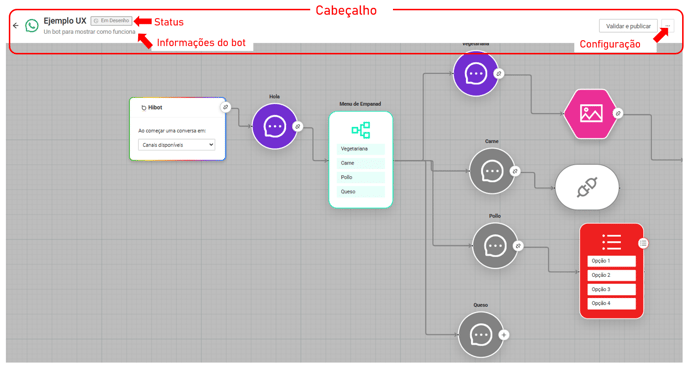Select the Pollo menu option
The width and height of the screenshot is (688, 366).
pos(361,177)
